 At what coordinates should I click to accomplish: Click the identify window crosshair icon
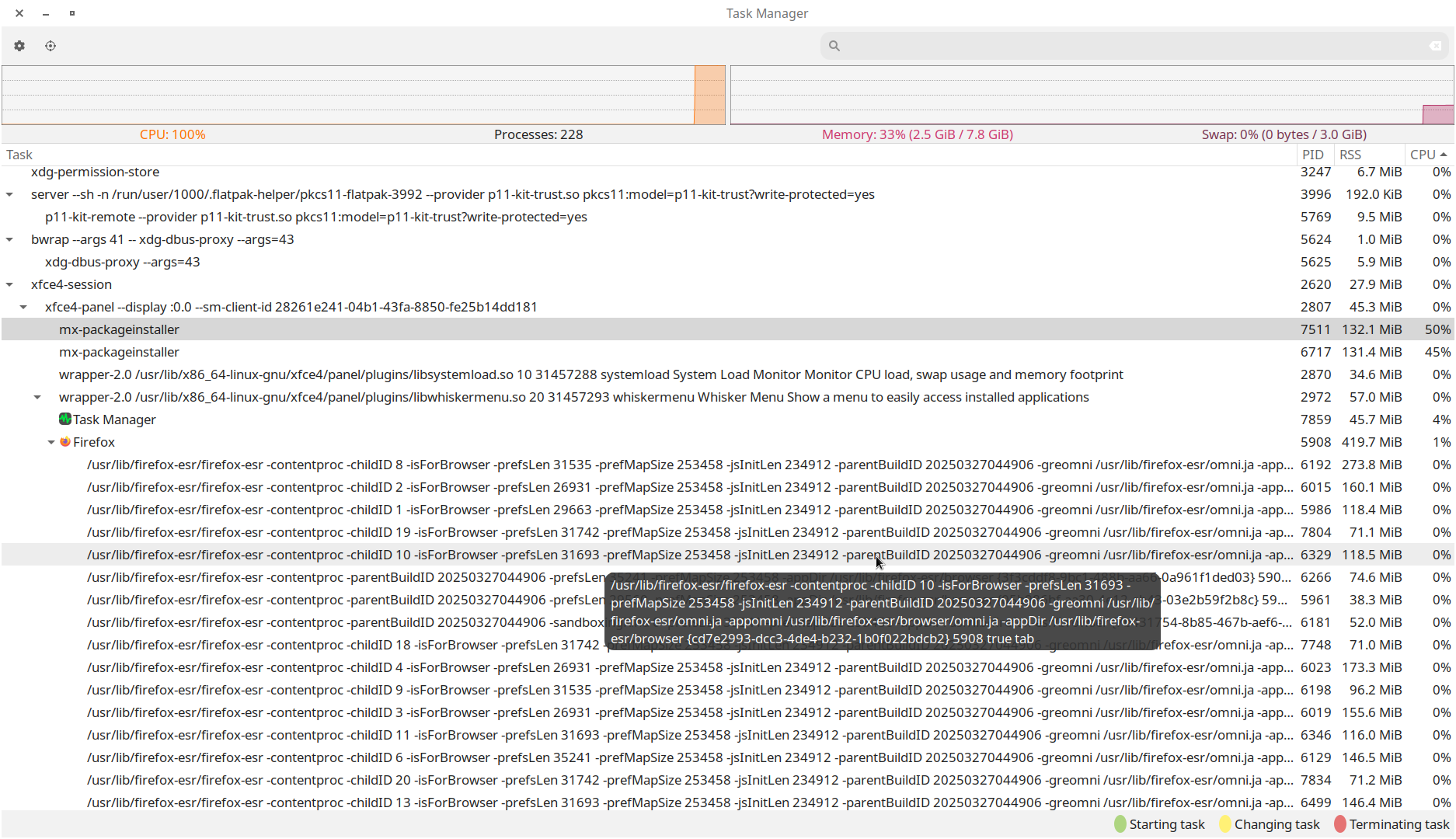51,46
